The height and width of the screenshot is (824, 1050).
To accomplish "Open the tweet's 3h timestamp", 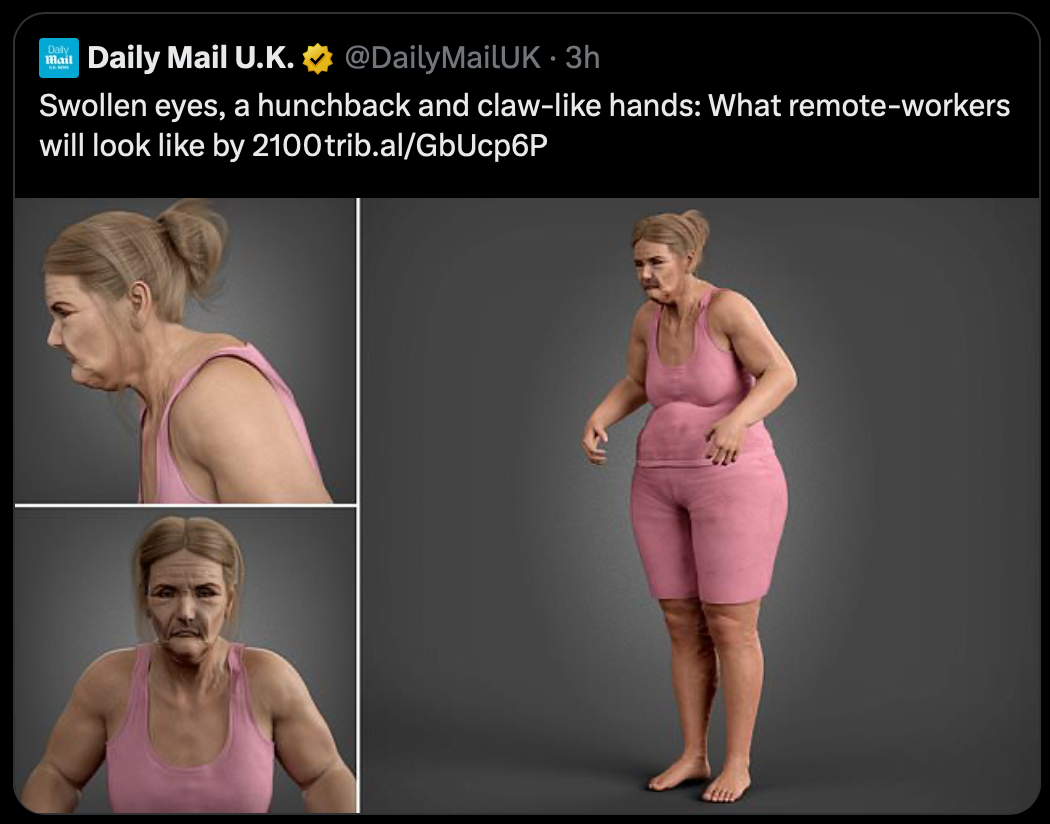I will 582,58.
